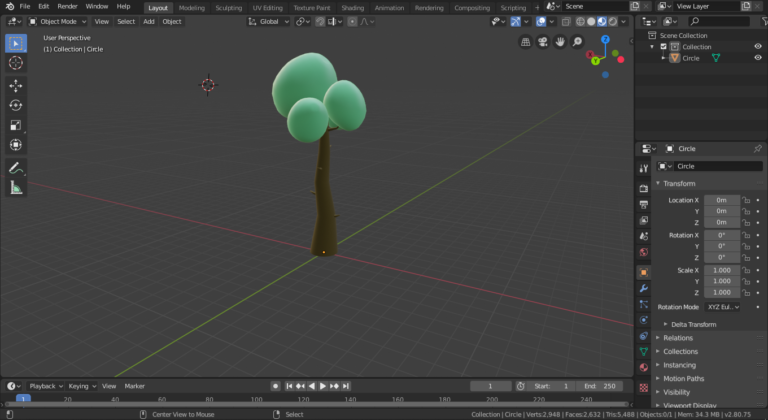
Task: Select the Move tool
Action: coord(16,85)
